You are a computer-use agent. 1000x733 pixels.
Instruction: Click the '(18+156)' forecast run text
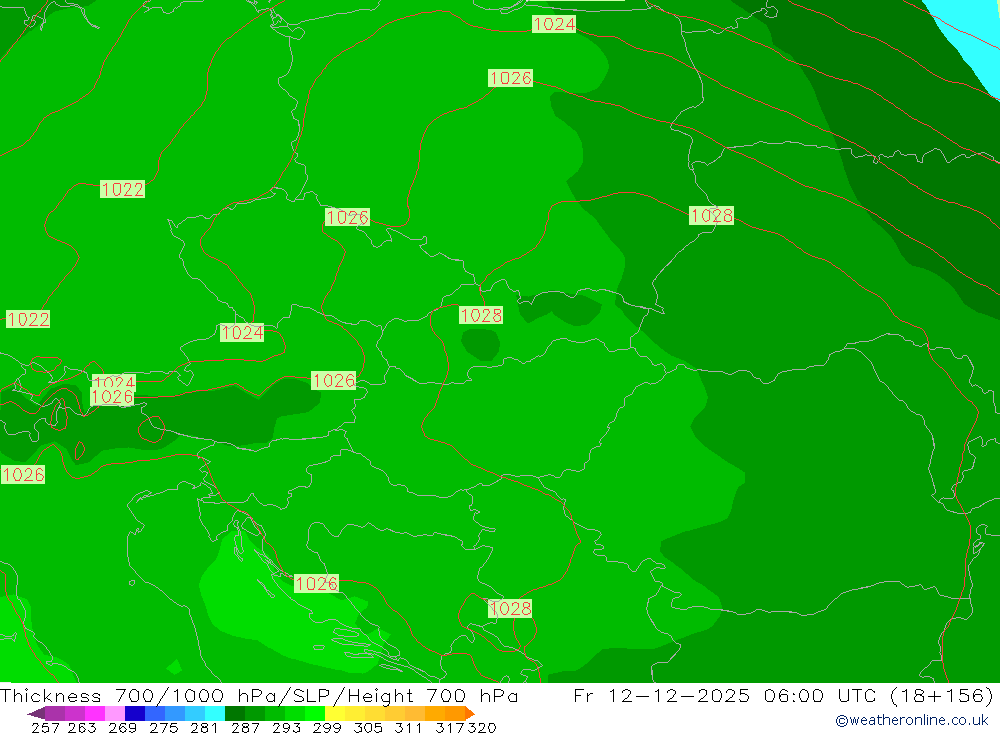pos(941,695)
